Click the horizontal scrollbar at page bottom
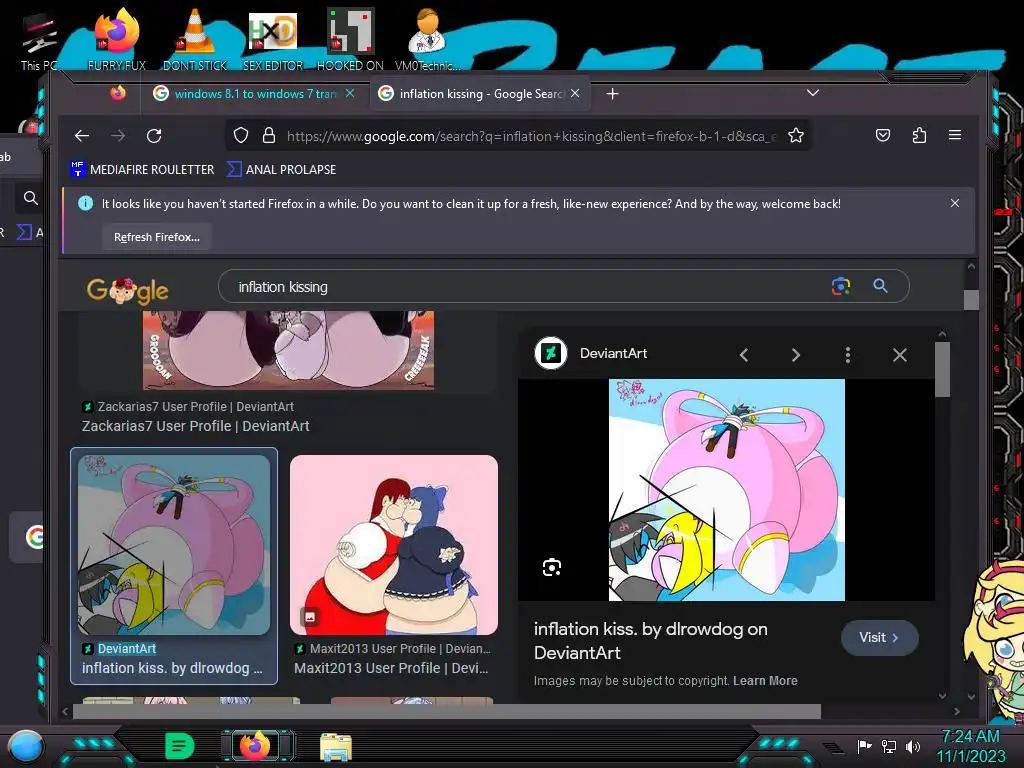This screenshot has width=1024, height=768. click(x=446, y=711)
